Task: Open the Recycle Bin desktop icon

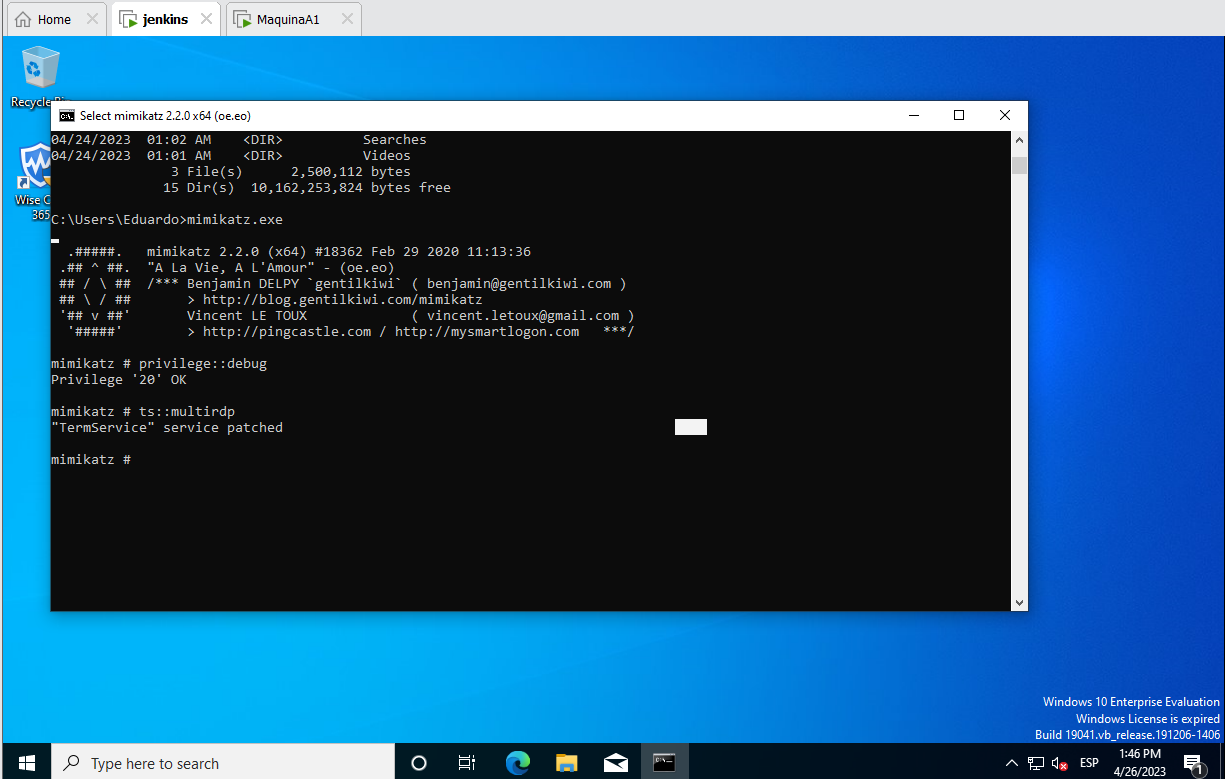Action: pyautogui.click(x=40, y=75)
